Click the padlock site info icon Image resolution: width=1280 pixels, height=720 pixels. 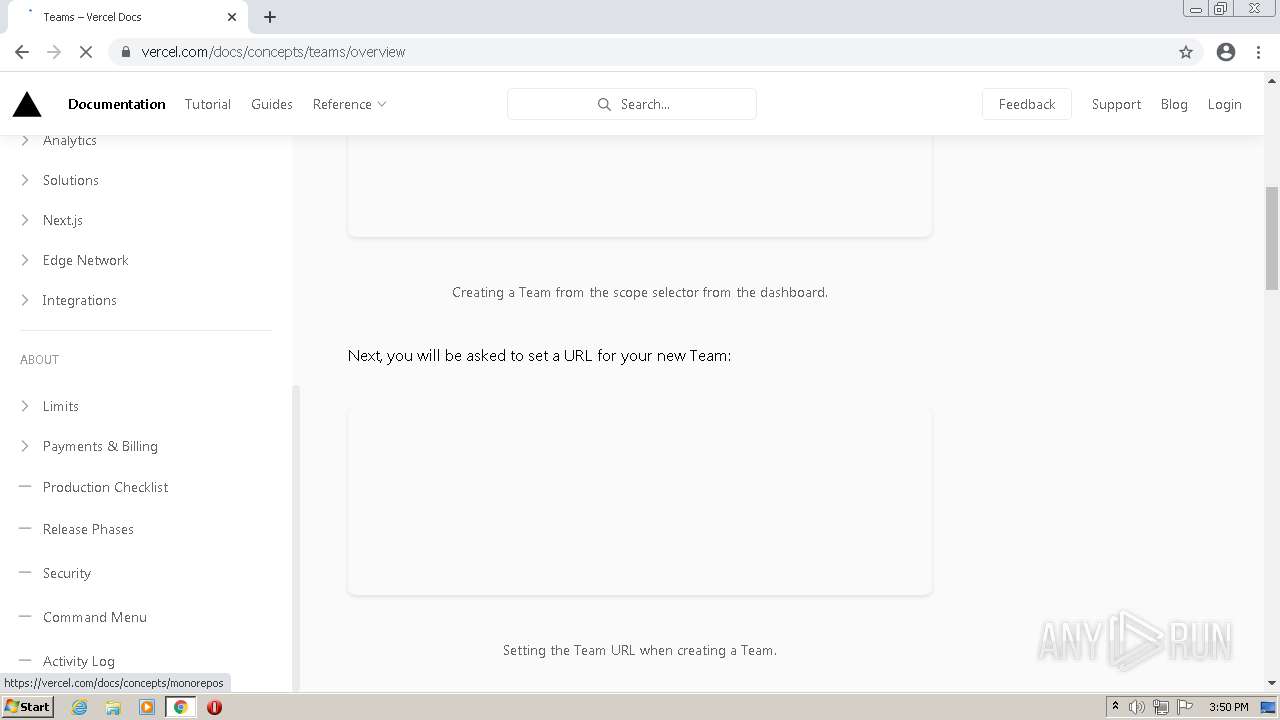(x=126, y=52)
